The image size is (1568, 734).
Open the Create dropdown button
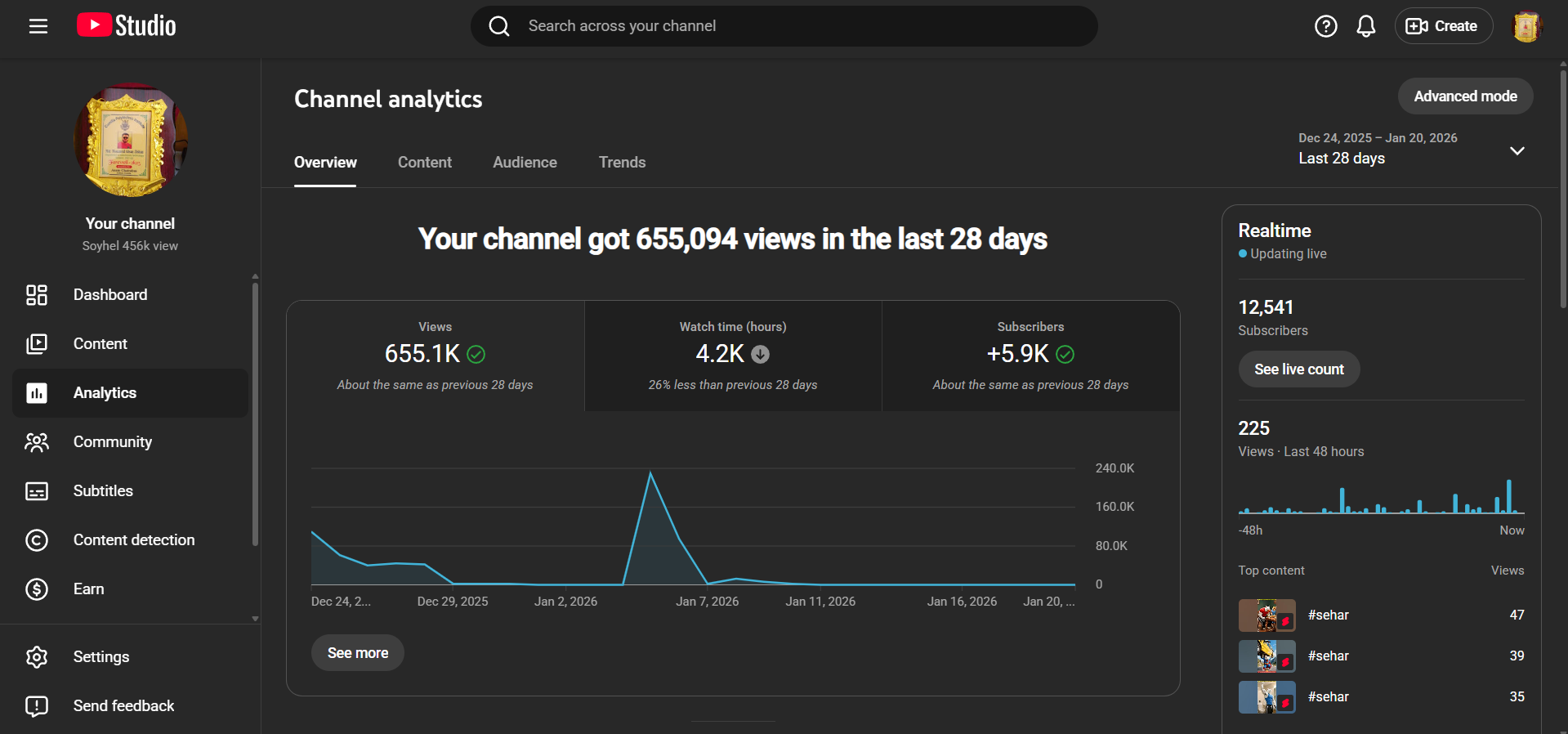pyautogui.click(x=1443, y=26)
